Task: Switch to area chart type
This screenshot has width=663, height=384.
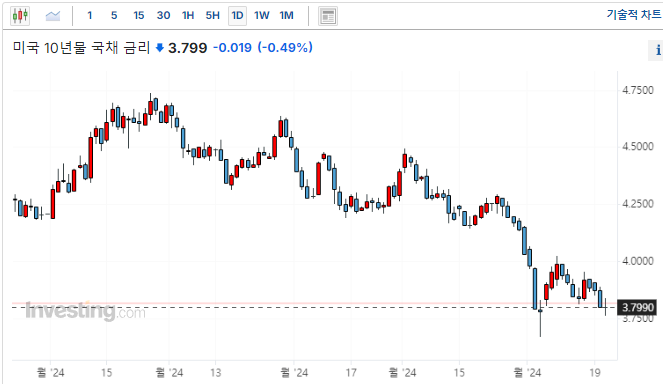Action: 53,16
